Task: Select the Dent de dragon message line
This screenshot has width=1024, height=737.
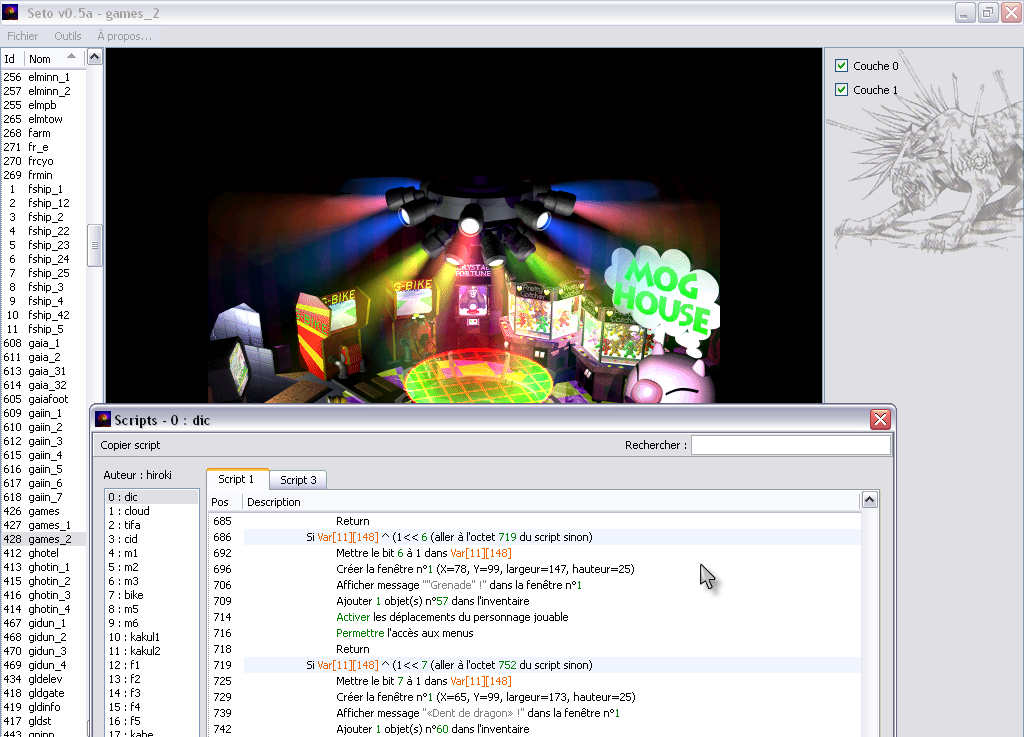Action: (534, 713)
